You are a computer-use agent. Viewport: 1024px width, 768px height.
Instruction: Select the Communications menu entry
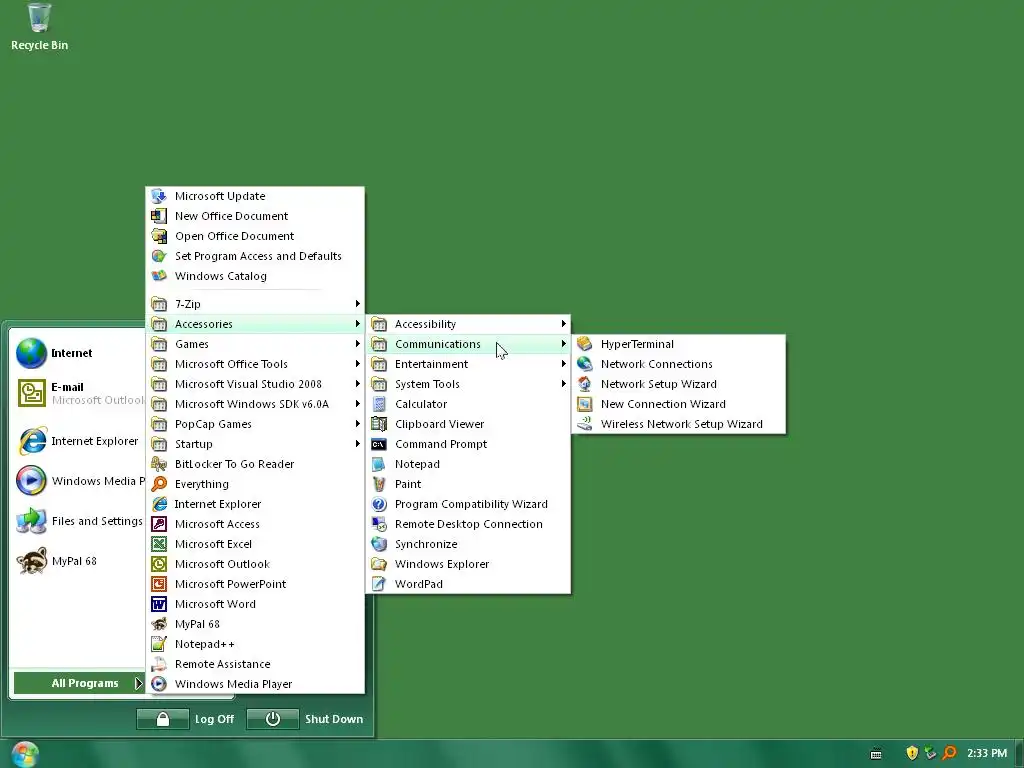click(468, 344)
